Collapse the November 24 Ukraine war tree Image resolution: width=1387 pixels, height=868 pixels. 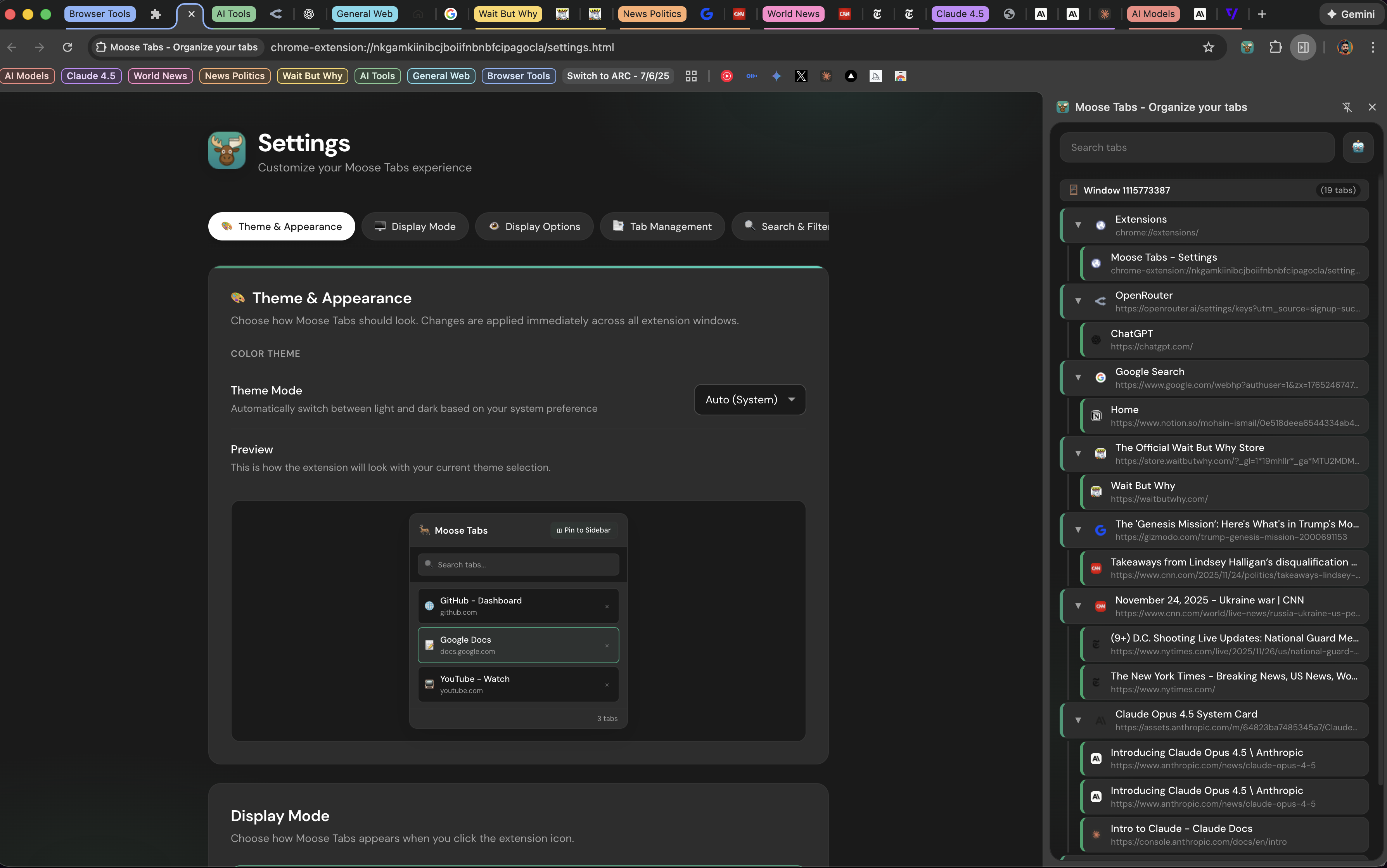[x=1078, y=606]
